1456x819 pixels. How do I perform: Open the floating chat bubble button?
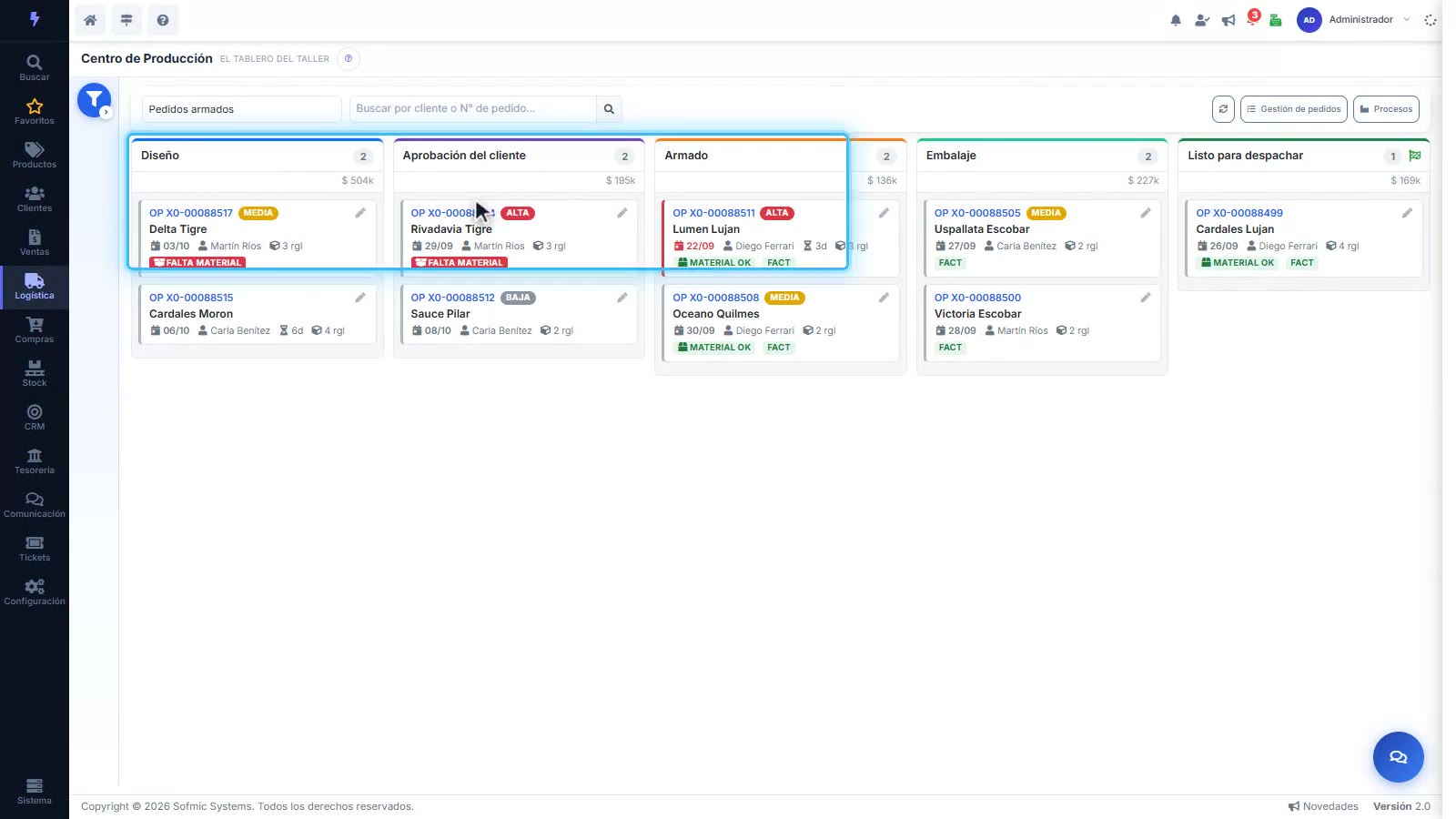pyautogui.click(x=1398, y=757)
